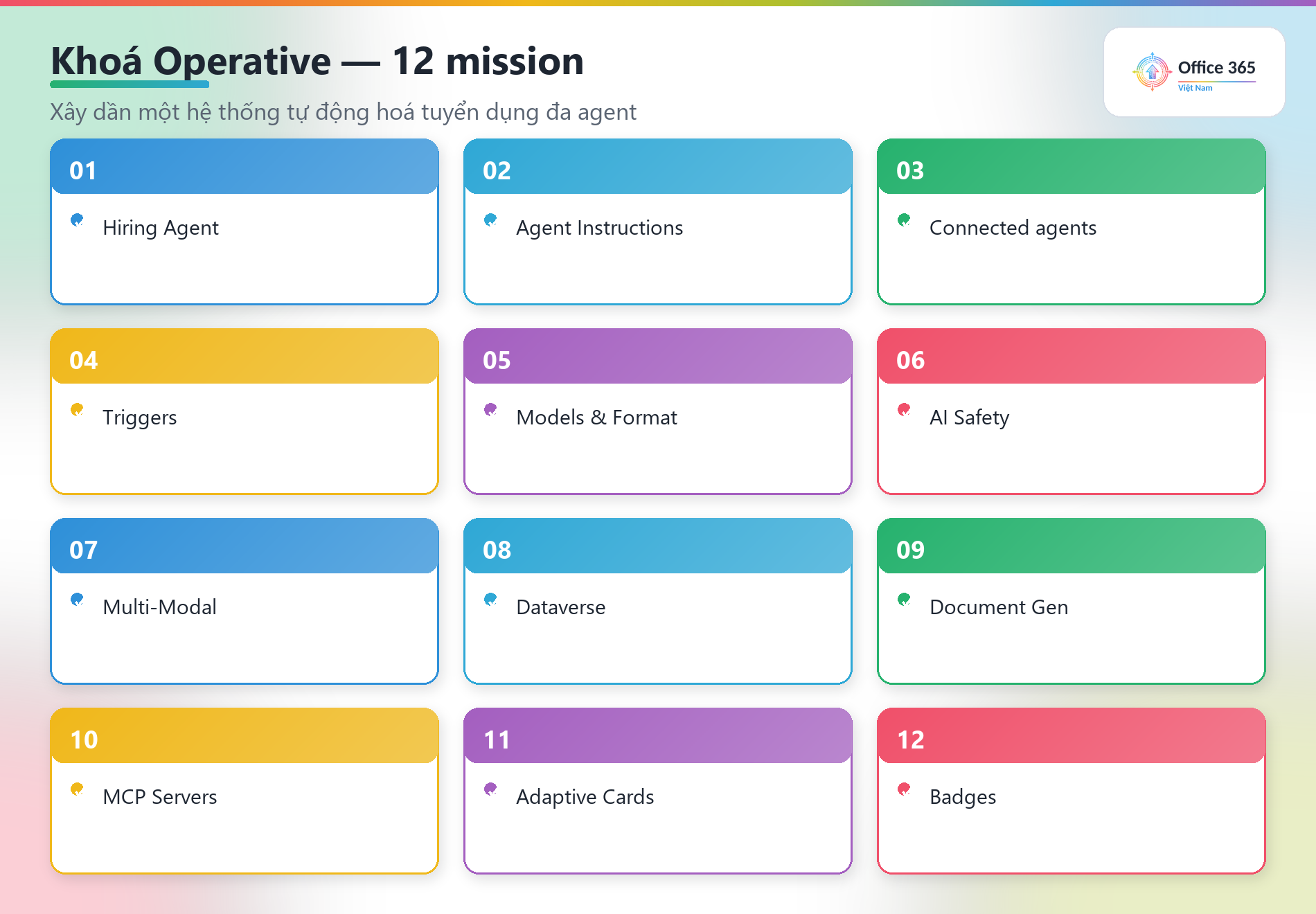This screenshot has width=1316, height=914.
Task: Select the 01 mission card header
Action: coord(244,167)
